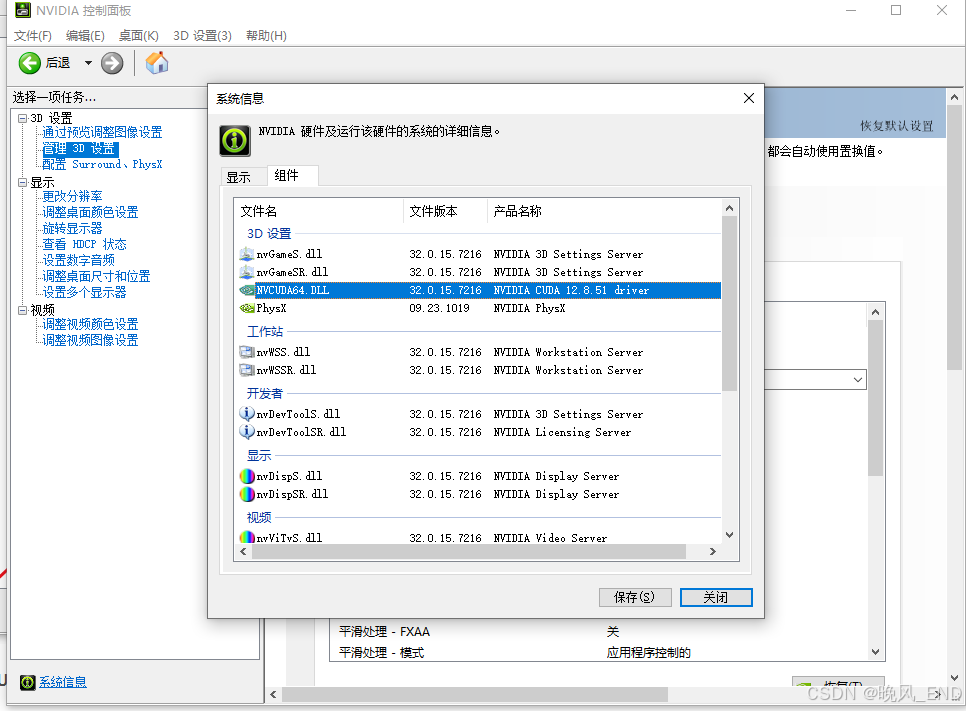This screenshot has width=966, height=711.
Task: Click the color icon beside nvDispS.dll
Action: (x=246, y=476)
